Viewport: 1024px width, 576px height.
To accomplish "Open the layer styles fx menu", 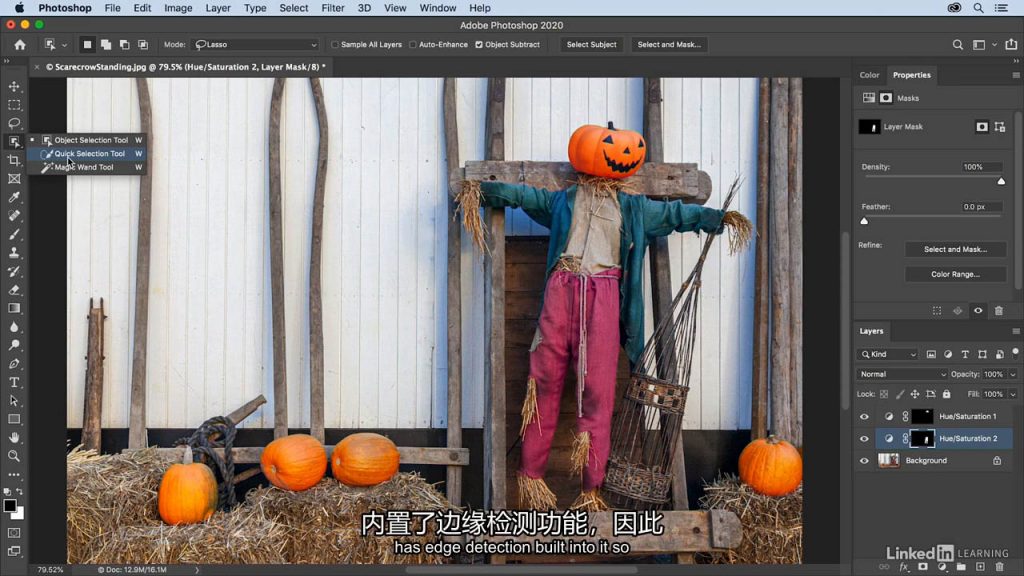I will [903, 567].
